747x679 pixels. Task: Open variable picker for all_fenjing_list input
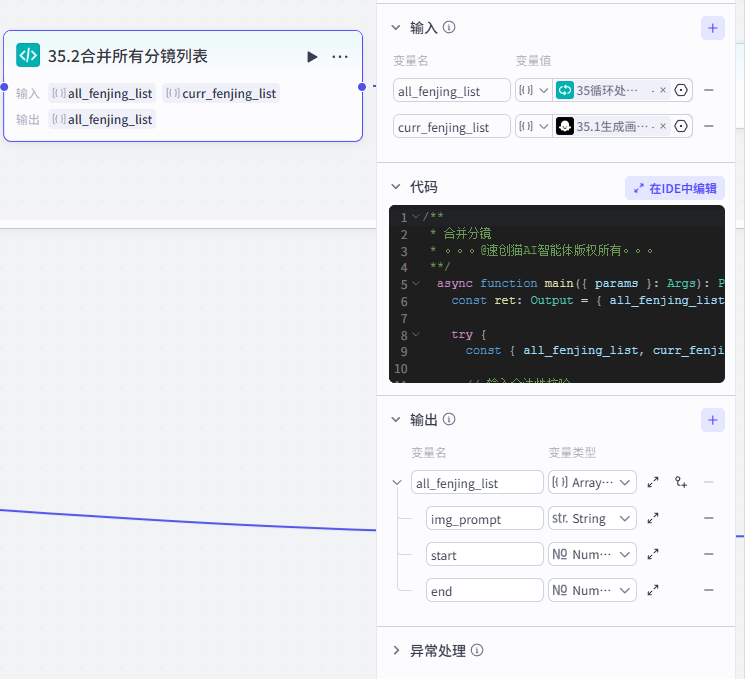pyautogui.click(x=681, y=90)
